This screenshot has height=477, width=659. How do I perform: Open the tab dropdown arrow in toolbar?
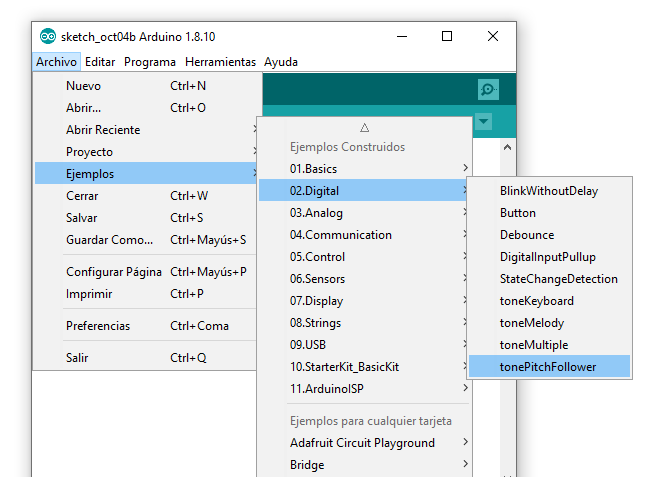pos(484,121)
